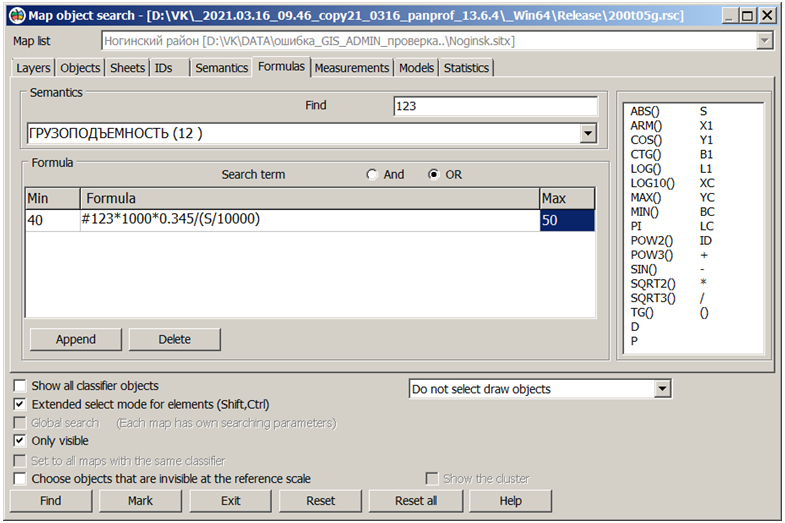Viewport: 785px width, 523px height.
Task: Toggle Set to all maps with same classifier
Action: 20,460
